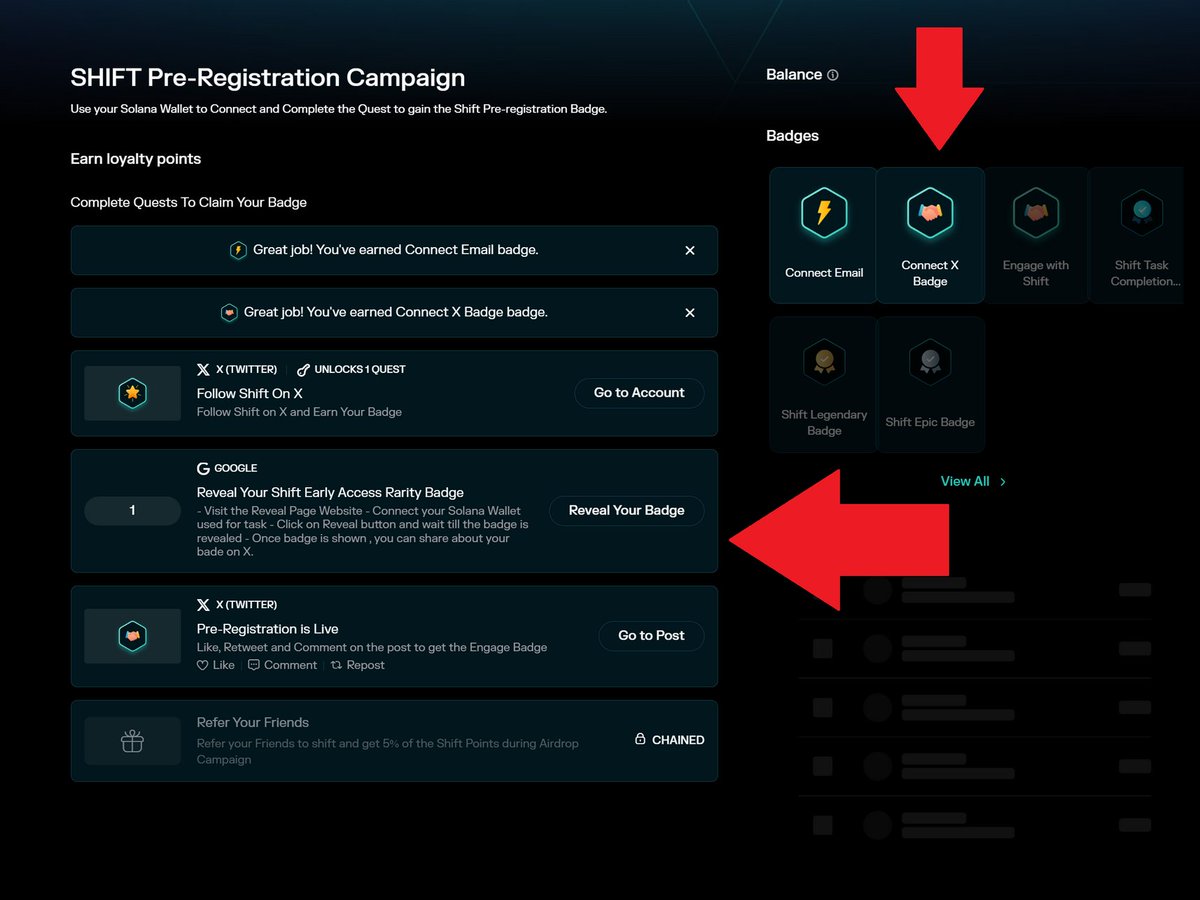The width and height of the screenshot is (1200, 900).
Task: Click the Balance label
Action: (x=794, y=75)
